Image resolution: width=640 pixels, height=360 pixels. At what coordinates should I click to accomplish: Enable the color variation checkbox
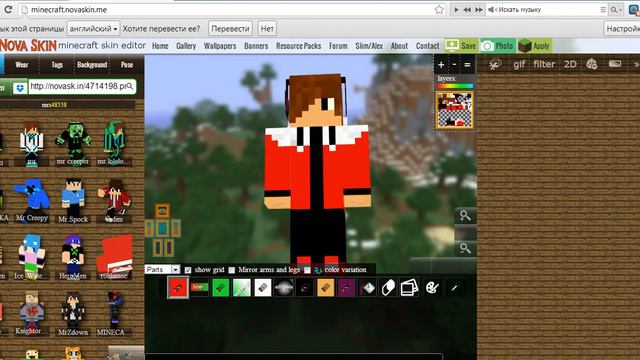pos(307,270)
